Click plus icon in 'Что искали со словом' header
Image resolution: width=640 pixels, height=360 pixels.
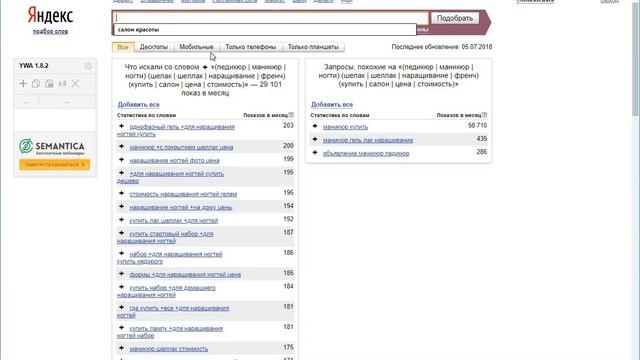pos(205,67)
